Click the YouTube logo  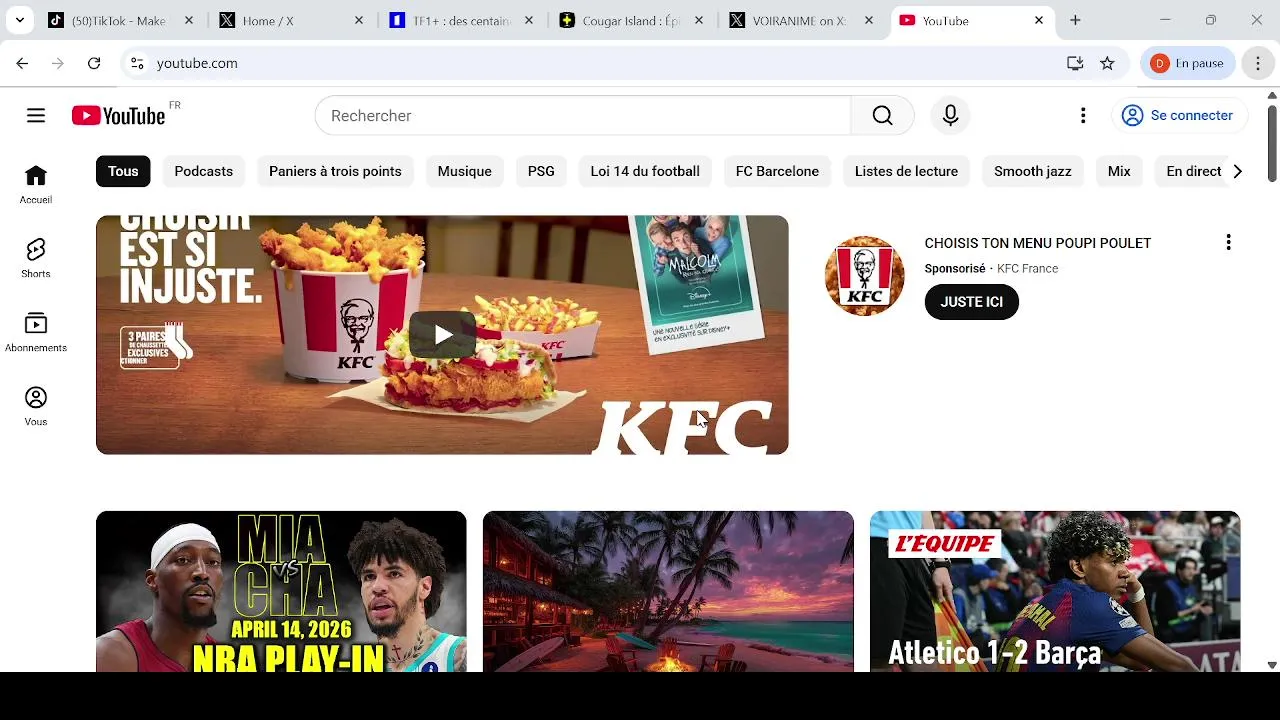coord(118,116)
